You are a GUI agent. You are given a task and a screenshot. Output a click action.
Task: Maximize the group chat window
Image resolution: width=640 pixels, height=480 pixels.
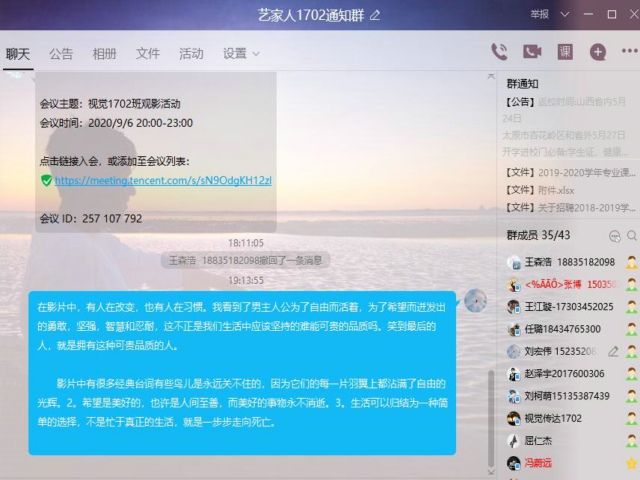click(611, 15)
